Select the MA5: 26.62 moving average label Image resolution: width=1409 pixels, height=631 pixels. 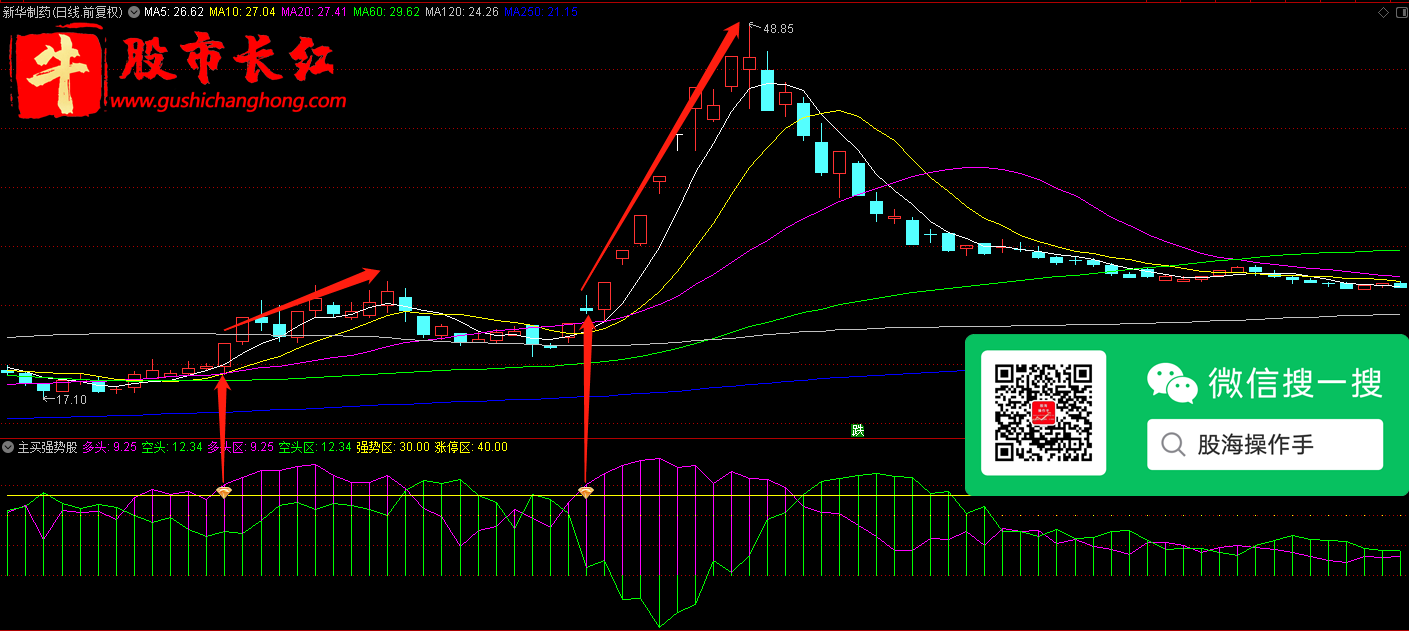[175, 13]
